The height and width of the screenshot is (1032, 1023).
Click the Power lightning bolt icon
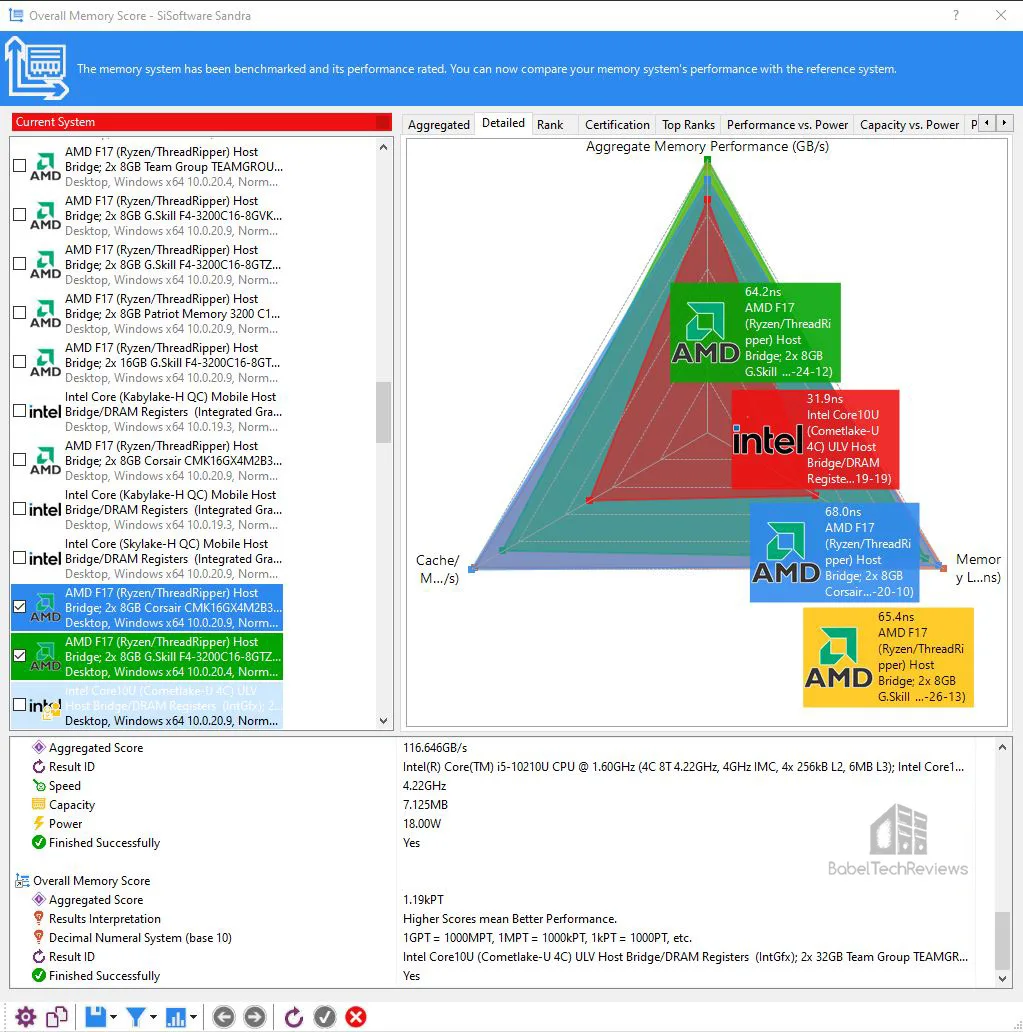coord(39,823)
